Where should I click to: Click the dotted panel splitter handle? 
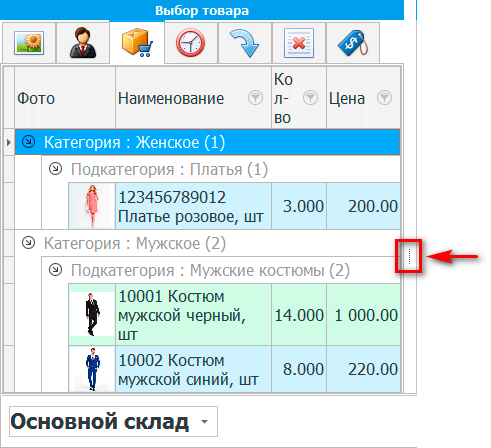pos(409,256)
